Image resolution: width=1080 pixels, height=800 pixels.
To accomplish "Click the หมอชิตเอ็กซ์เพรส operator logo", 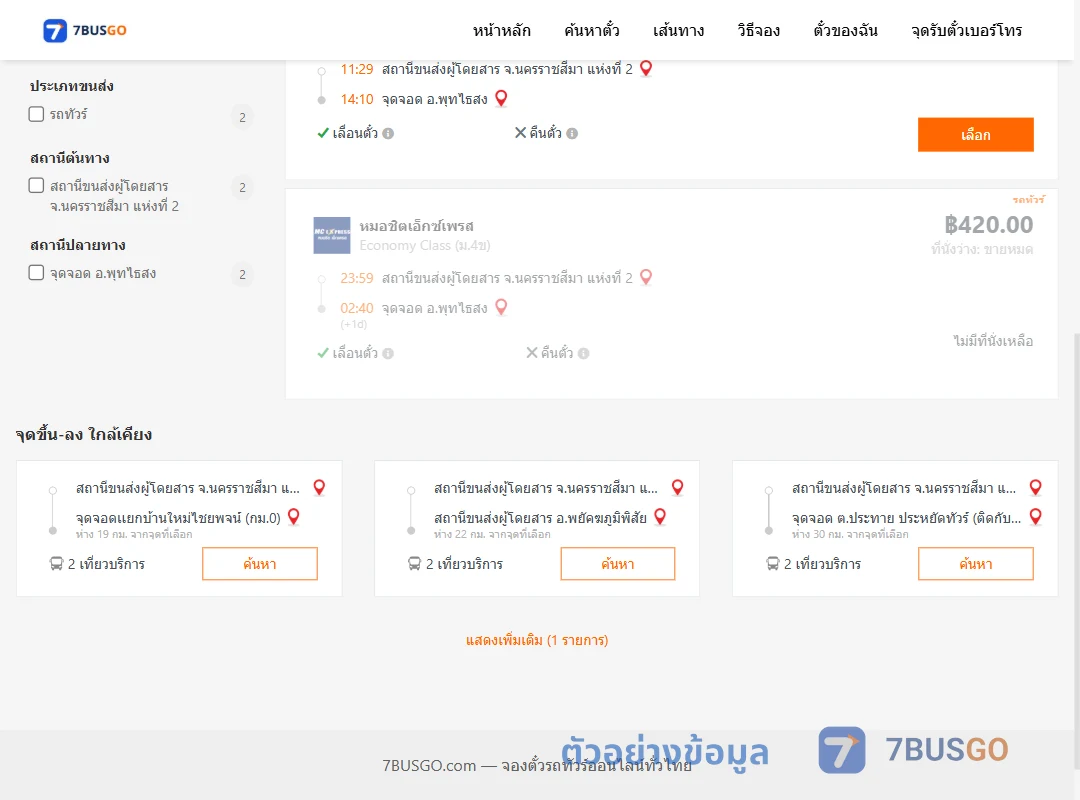I will coord(332,236).
